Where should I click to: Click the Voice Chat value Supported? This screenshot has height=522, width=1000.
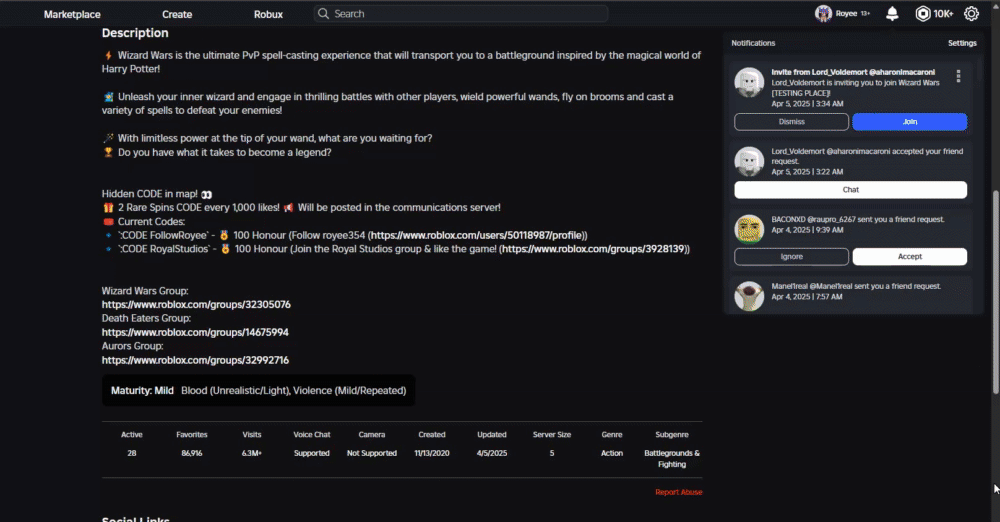311,453
